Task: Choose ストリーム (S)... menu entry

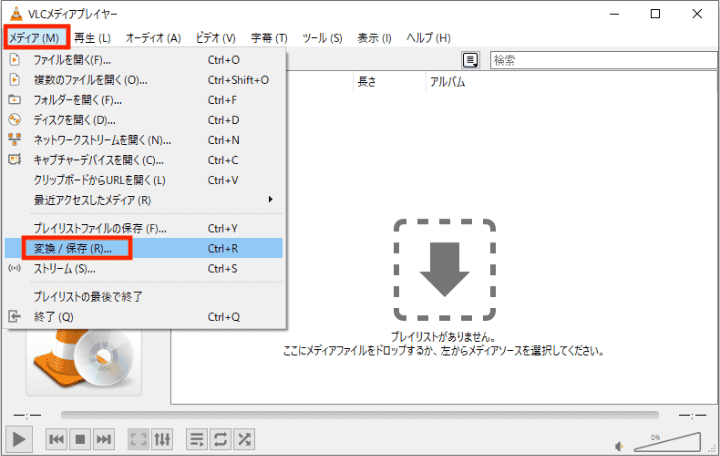Action: click(x=144, y=269)
